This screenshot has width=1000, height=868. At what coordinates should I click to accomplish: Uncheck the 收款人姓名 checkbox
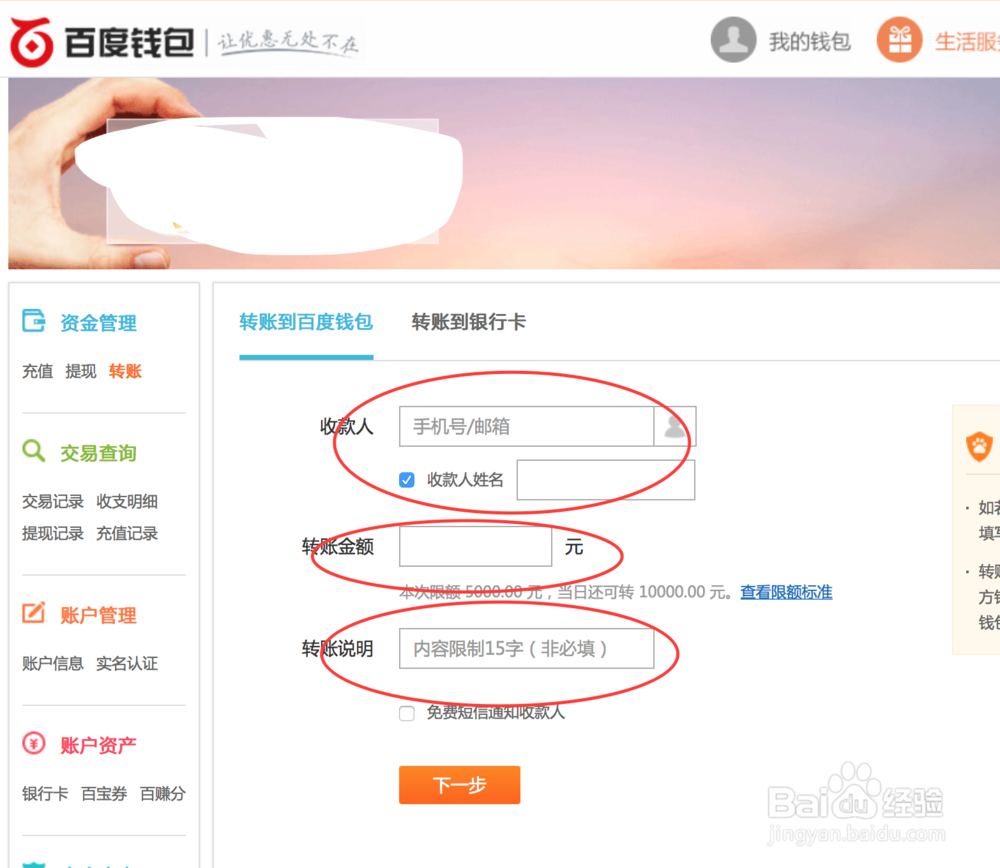click(x=407, y=480)
